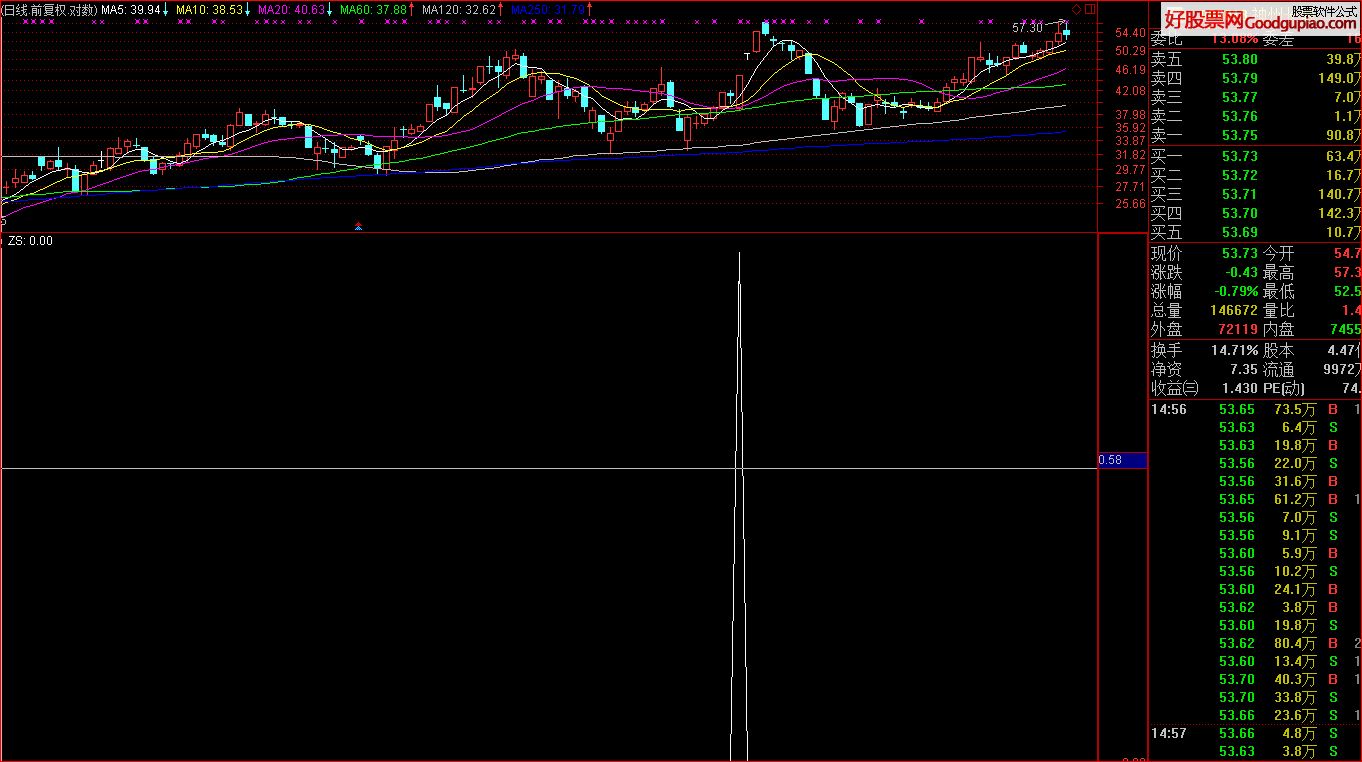Click the 54.40 price axis label

click(x=1131, y=33)
